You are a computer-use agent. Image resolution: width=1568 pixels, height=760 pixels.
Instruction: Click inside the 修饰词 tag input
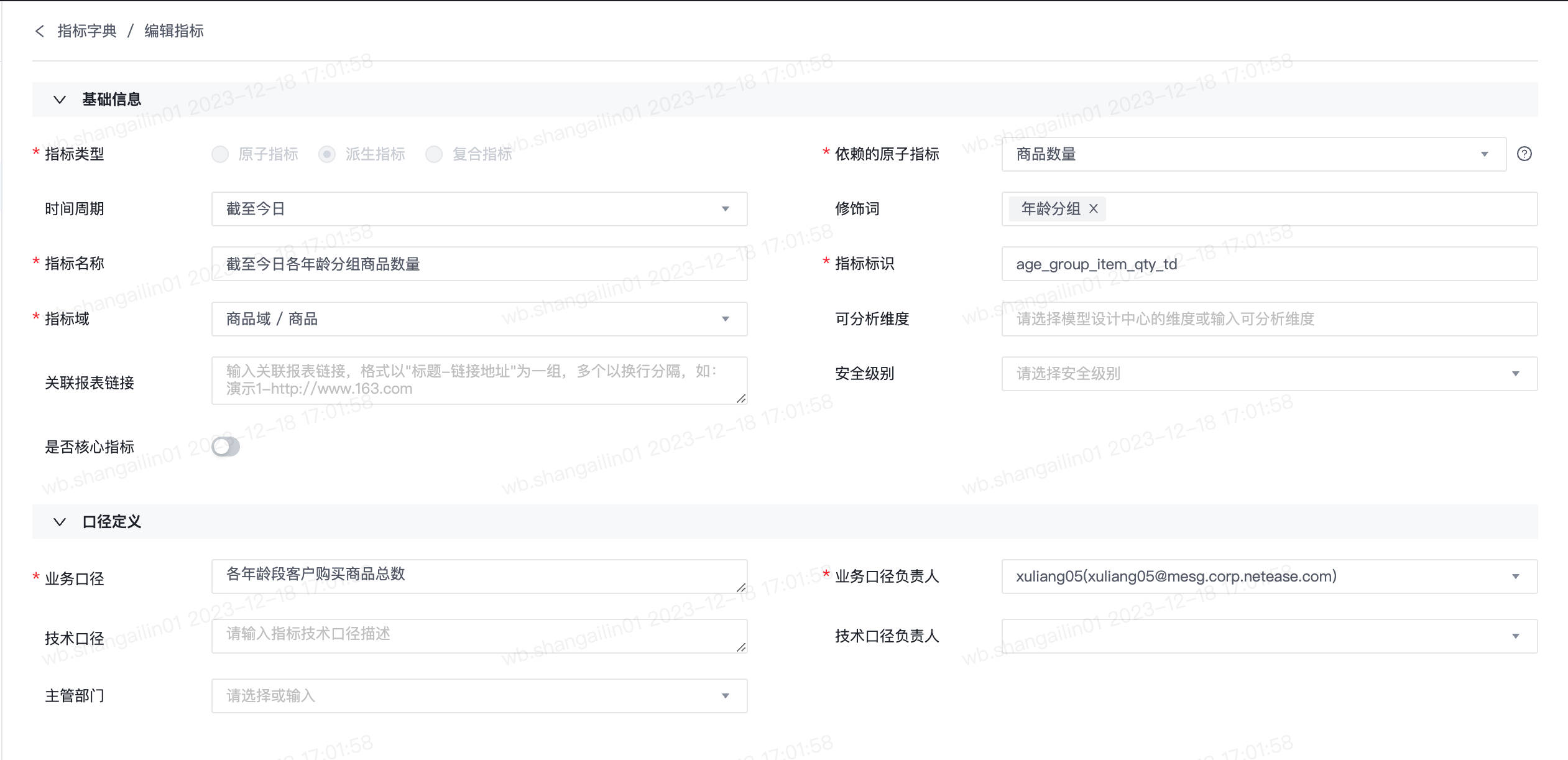coord(1270,209)
